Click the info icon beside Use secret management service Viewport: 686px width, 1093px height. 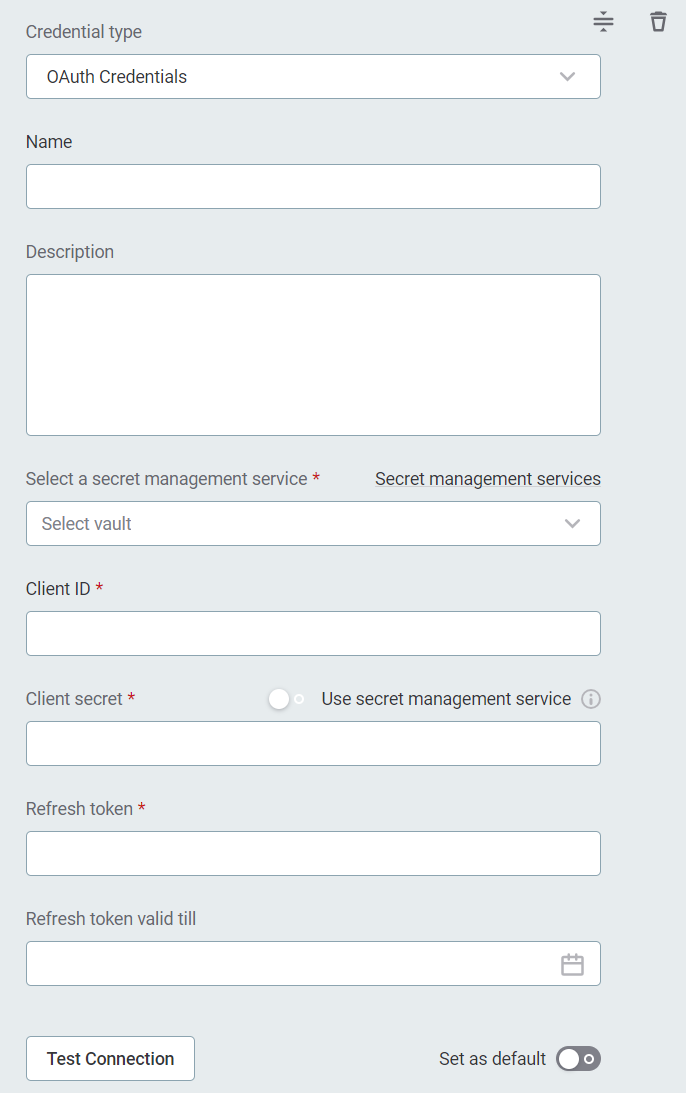(590, 698)
